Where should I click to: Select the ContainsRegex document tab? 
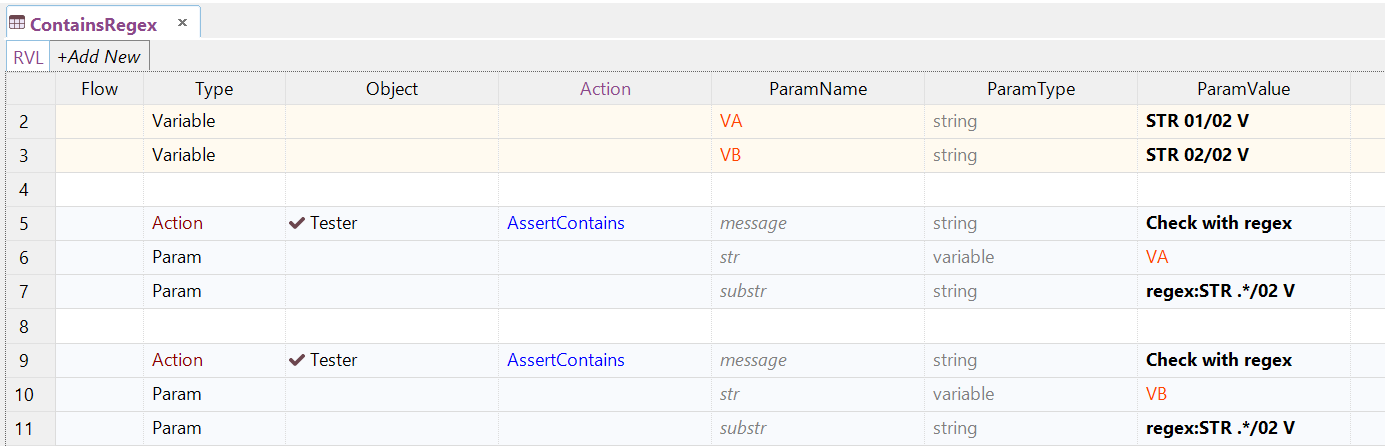(x=93, y=24)
